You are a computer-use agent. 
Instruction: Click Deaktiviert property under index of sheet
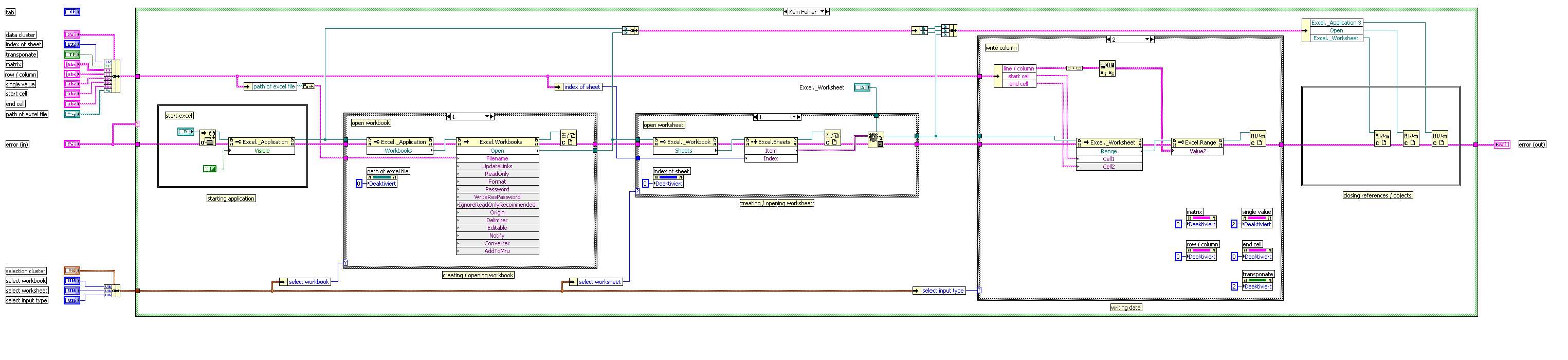coord(668,184)
